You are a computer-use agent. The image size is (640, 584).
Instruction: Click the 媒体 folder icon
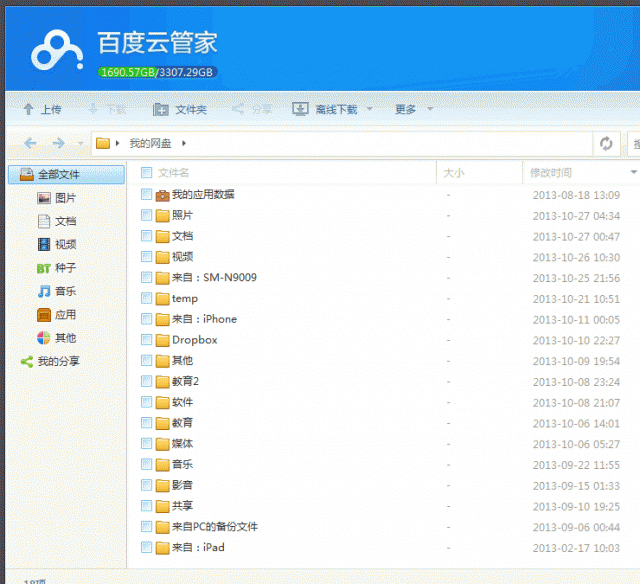[x=162, y=444]
